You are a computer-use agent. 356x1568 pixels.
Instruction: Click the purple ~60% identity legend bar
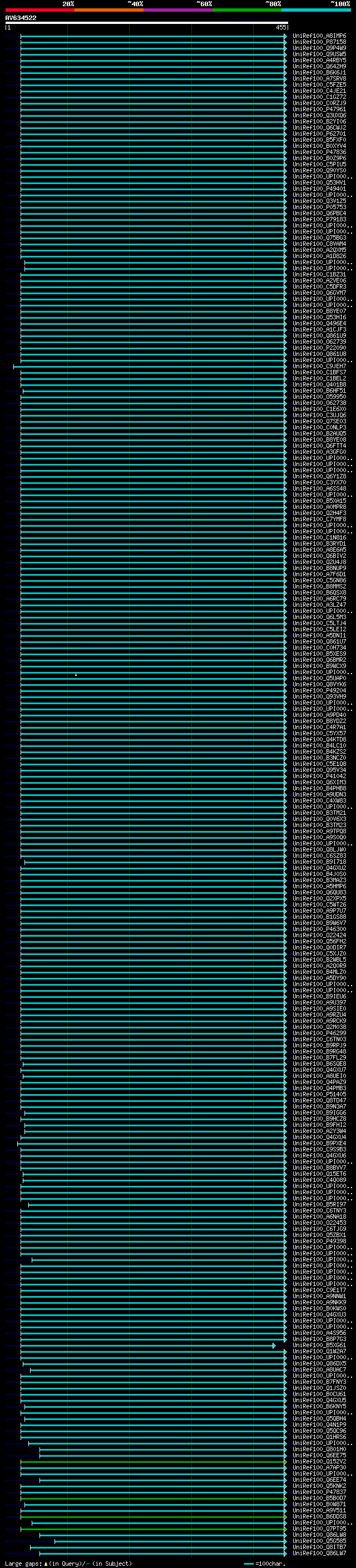tap(177, 10)
